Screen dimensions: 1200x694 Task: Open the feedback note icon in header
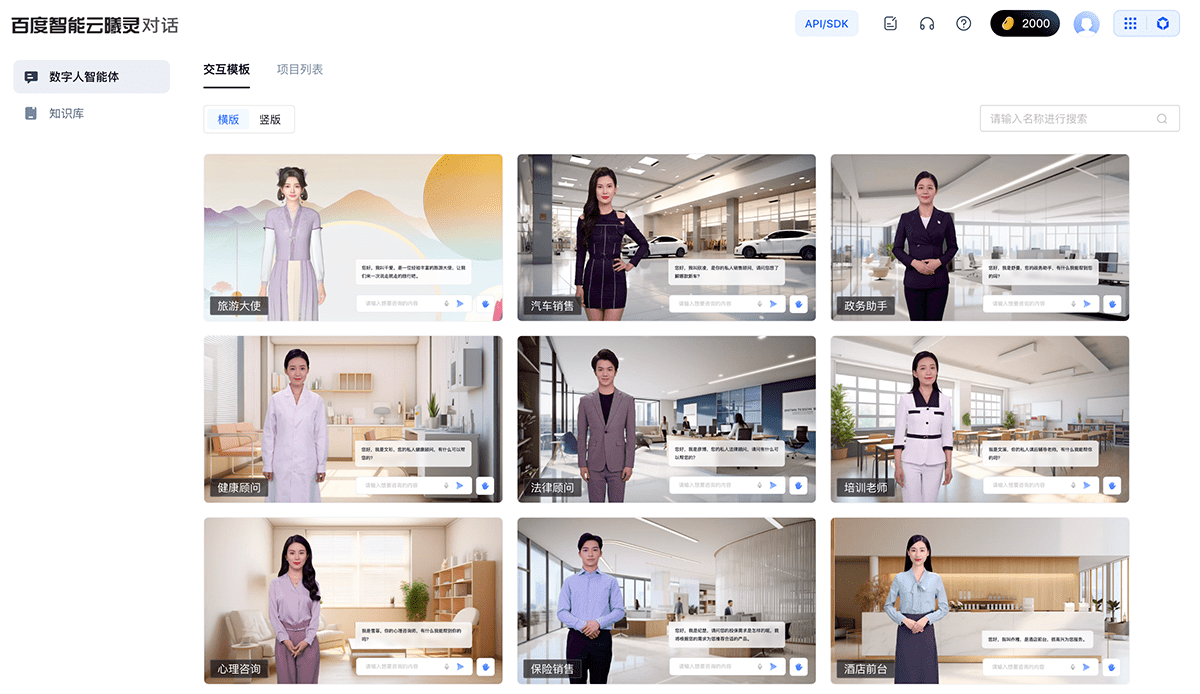(x=890, y=23)
